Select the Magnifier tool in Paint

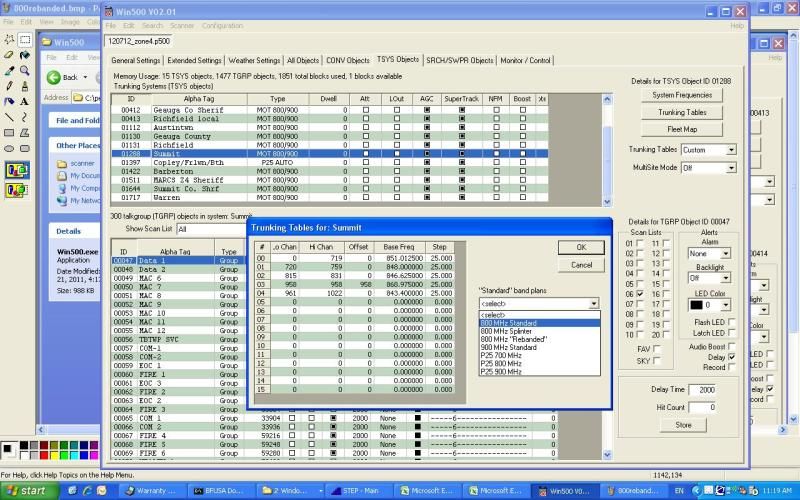click(24, 70)
